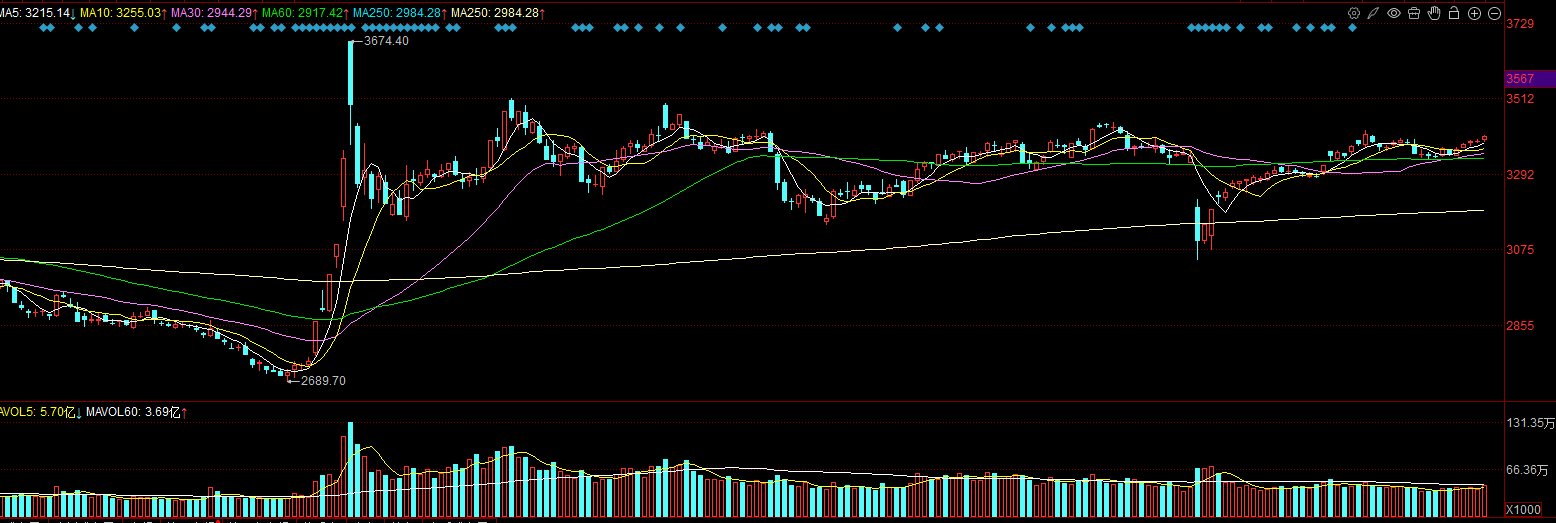Click the 2855 price axis value
Image resolution: width=1556 pixels, height=523 pixels.
point(1520,326)
